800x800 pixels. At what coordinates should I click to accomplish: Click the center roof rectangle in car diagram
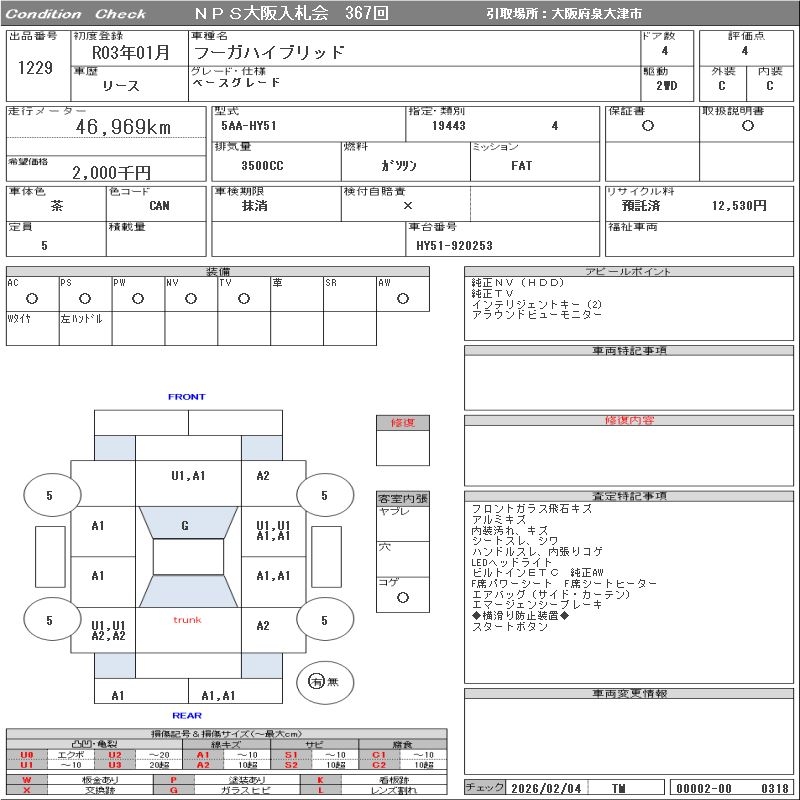tap(187, 556)
